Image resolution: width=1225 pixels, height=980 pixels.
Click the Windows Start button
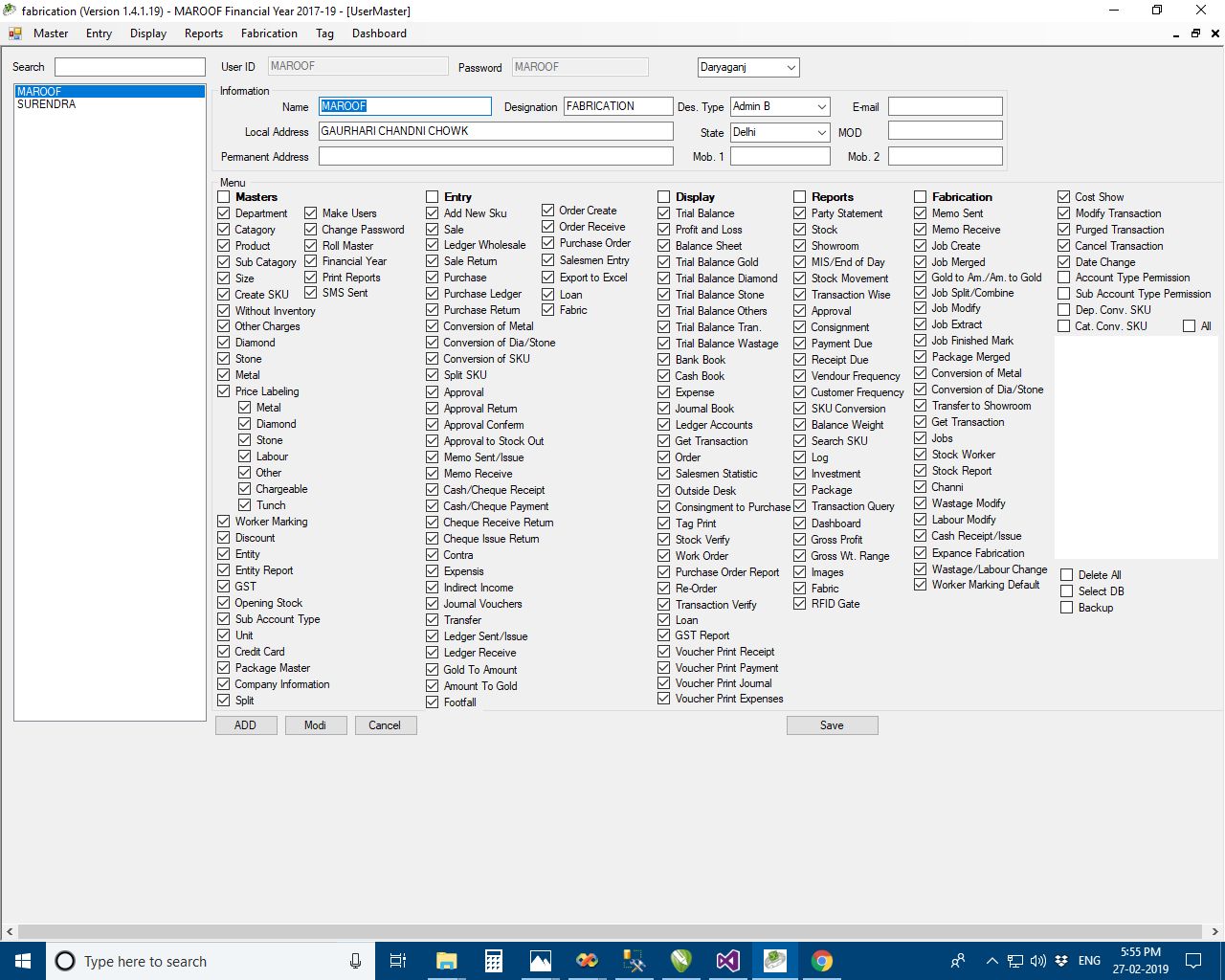[22, 961]
